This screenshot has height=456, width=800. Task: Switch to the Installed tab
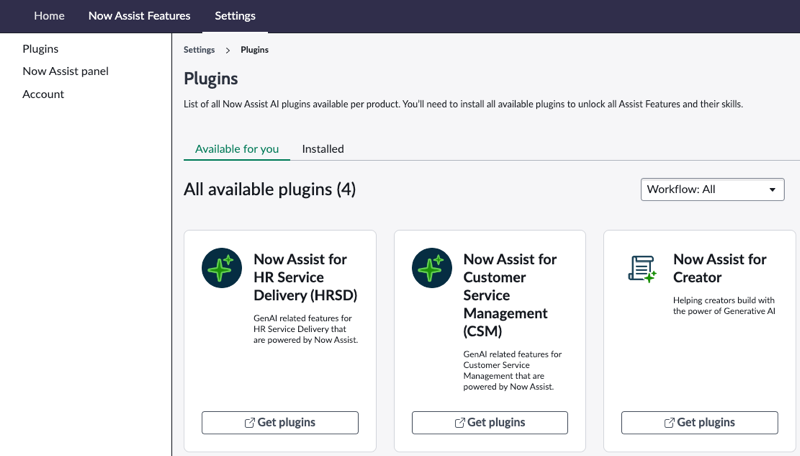[323, 149]
